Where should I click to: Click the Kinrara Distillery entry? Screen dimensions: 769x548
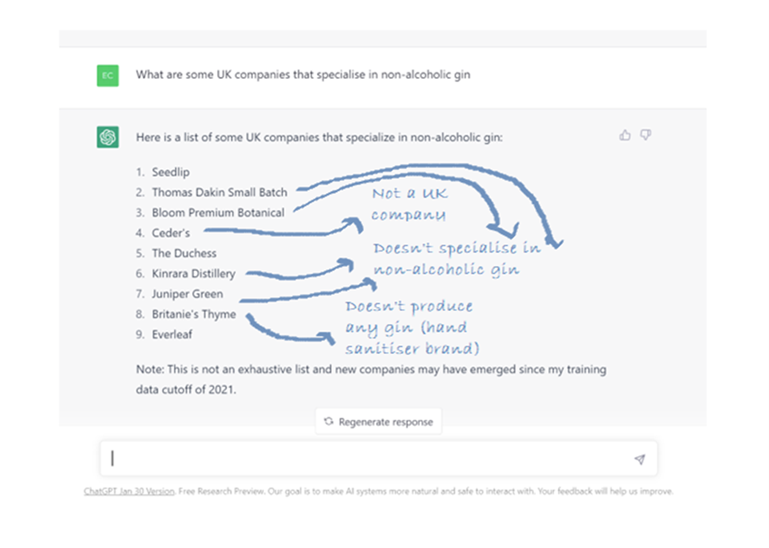click(193, 274)
